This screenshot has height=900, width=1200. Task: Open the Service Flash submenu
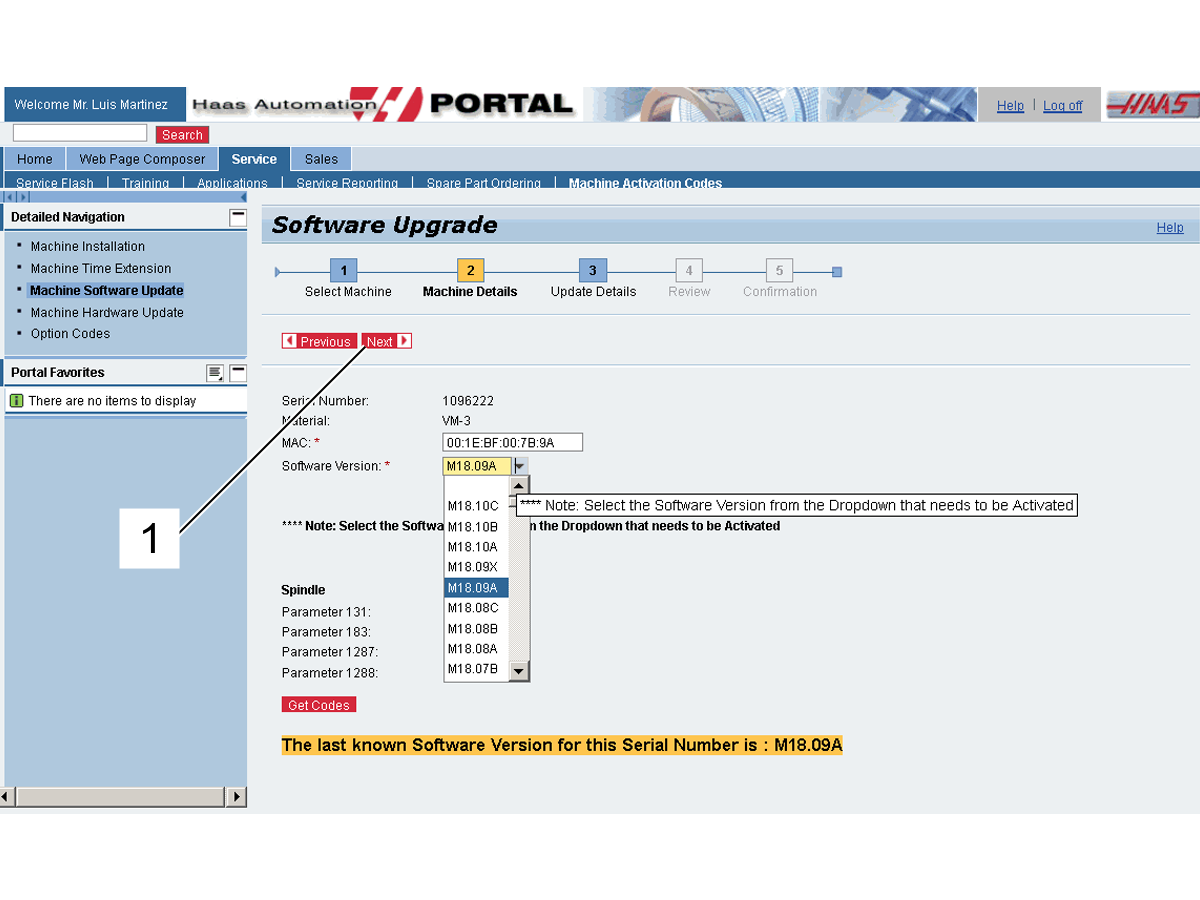tap(55, 183)
